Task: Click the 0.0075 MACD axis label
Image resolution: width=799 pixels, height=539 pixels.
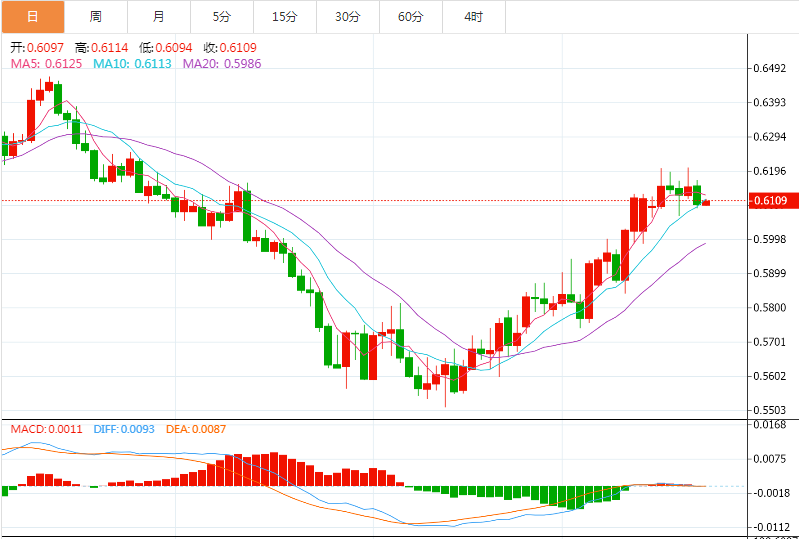Action: tap(769, 459)
